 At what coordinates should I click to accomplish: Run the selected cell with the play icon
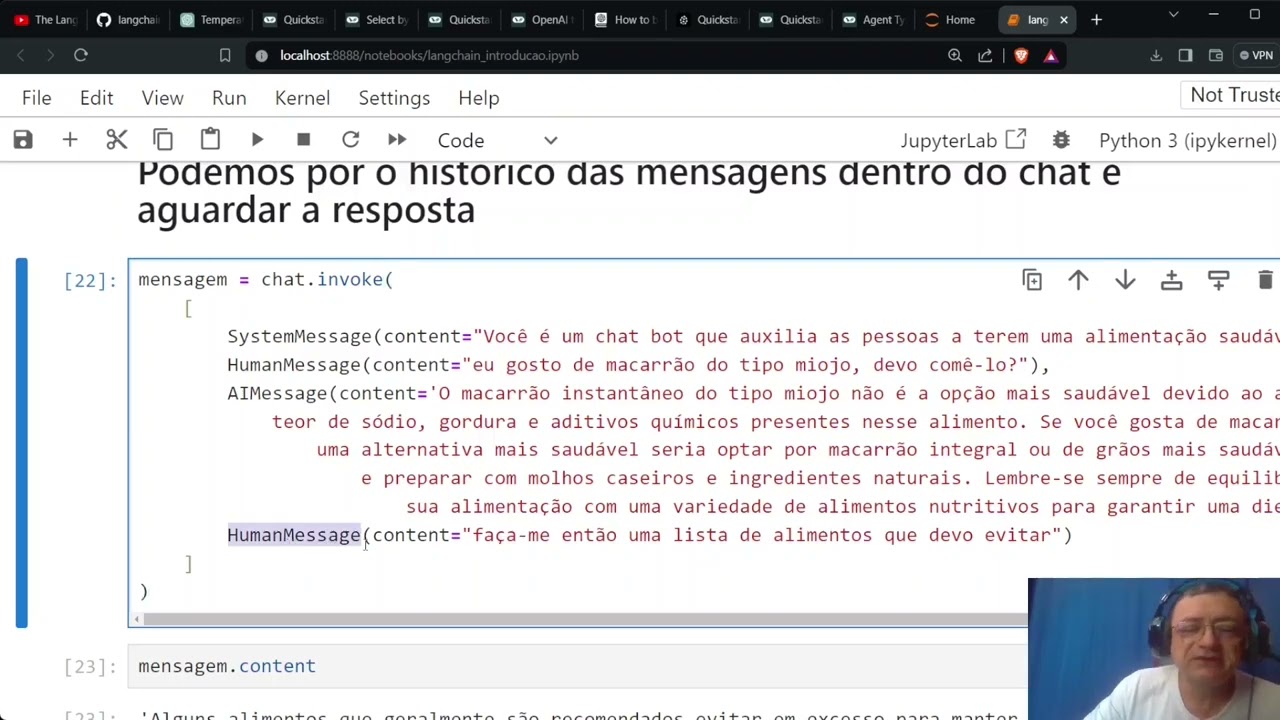pyautogui.click(x=257, y=140)
